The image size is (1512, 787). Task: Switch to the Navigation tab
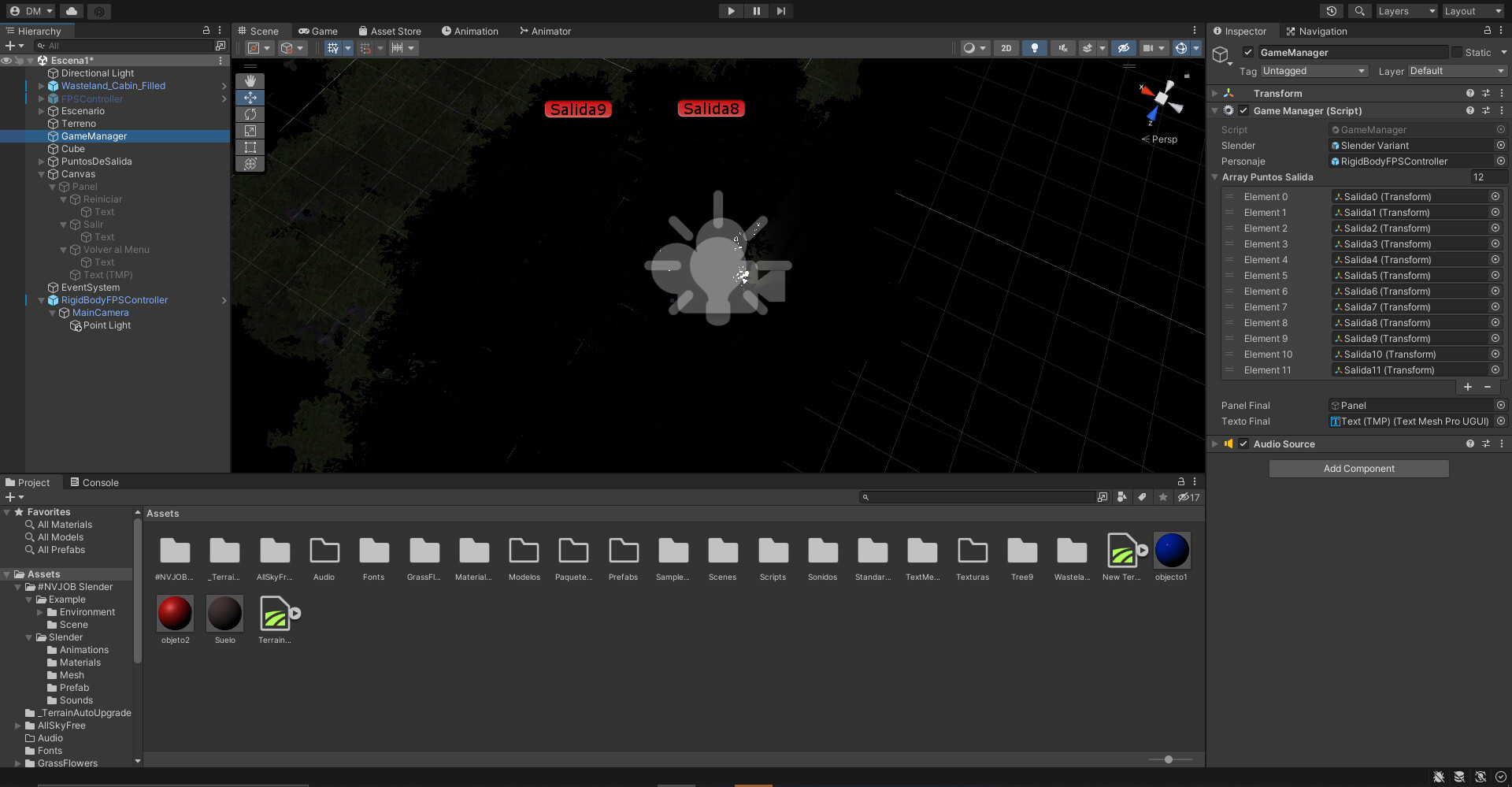[1316, 32]
